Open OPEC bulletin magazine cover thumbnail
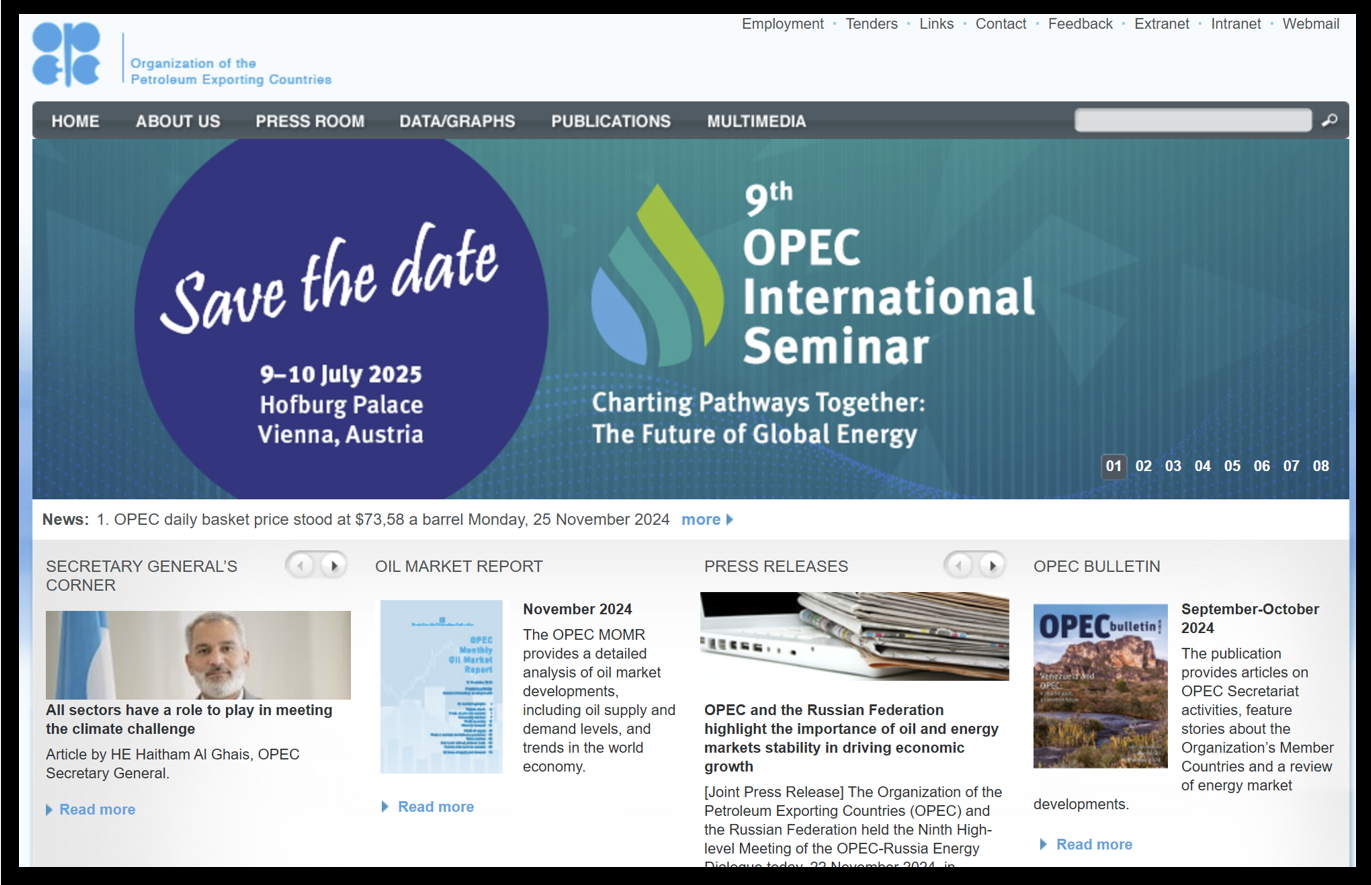This screenshot has width=1371, height=885. (x=1100, y=685)
